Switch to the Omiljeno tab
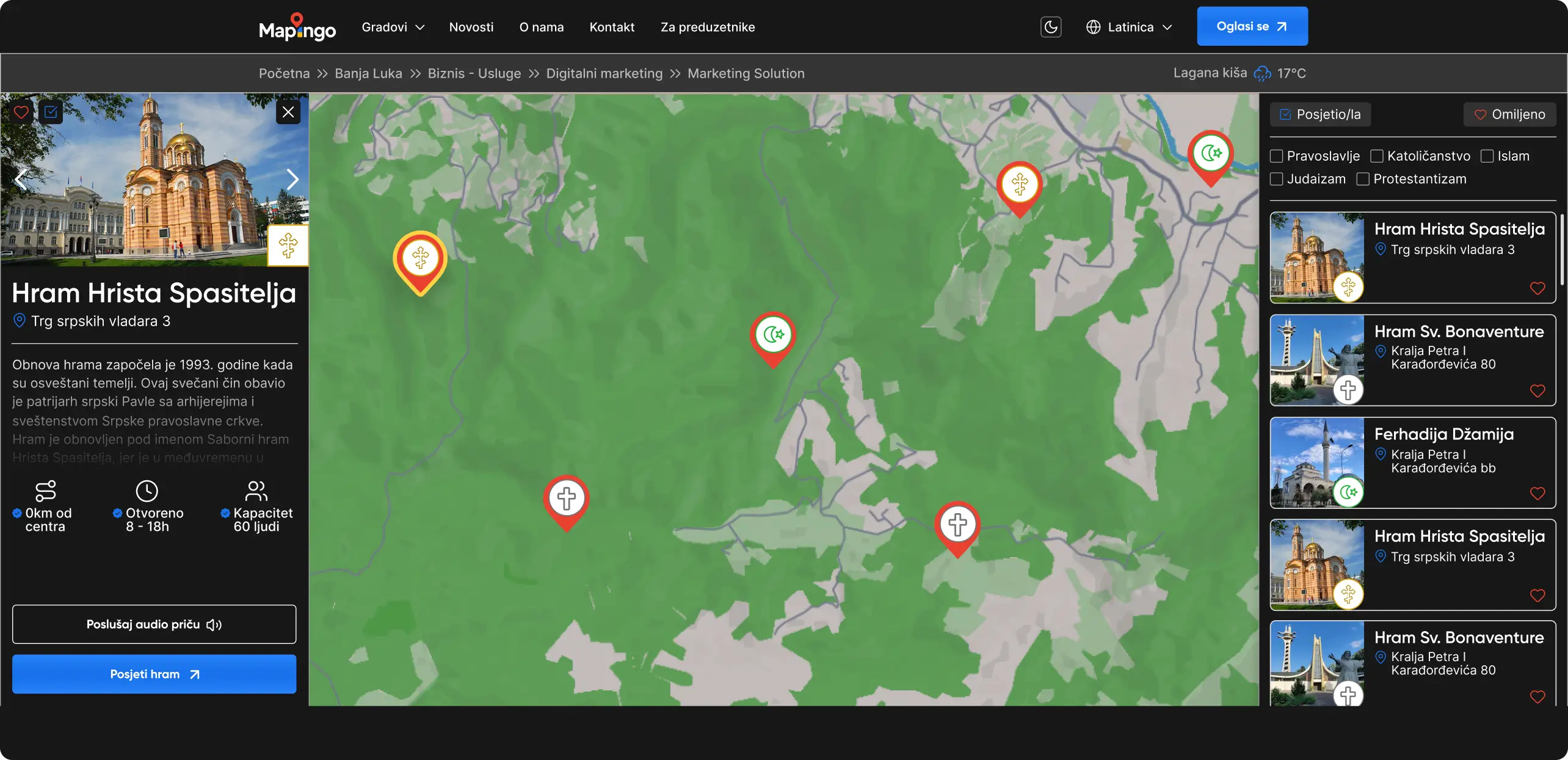 pos(1509,114)
